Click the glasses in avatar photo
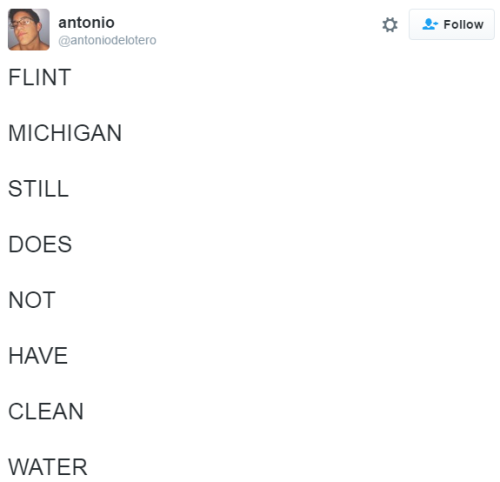Screen dimensions: 500x482 pyautogui.click(x=22, y=23)
